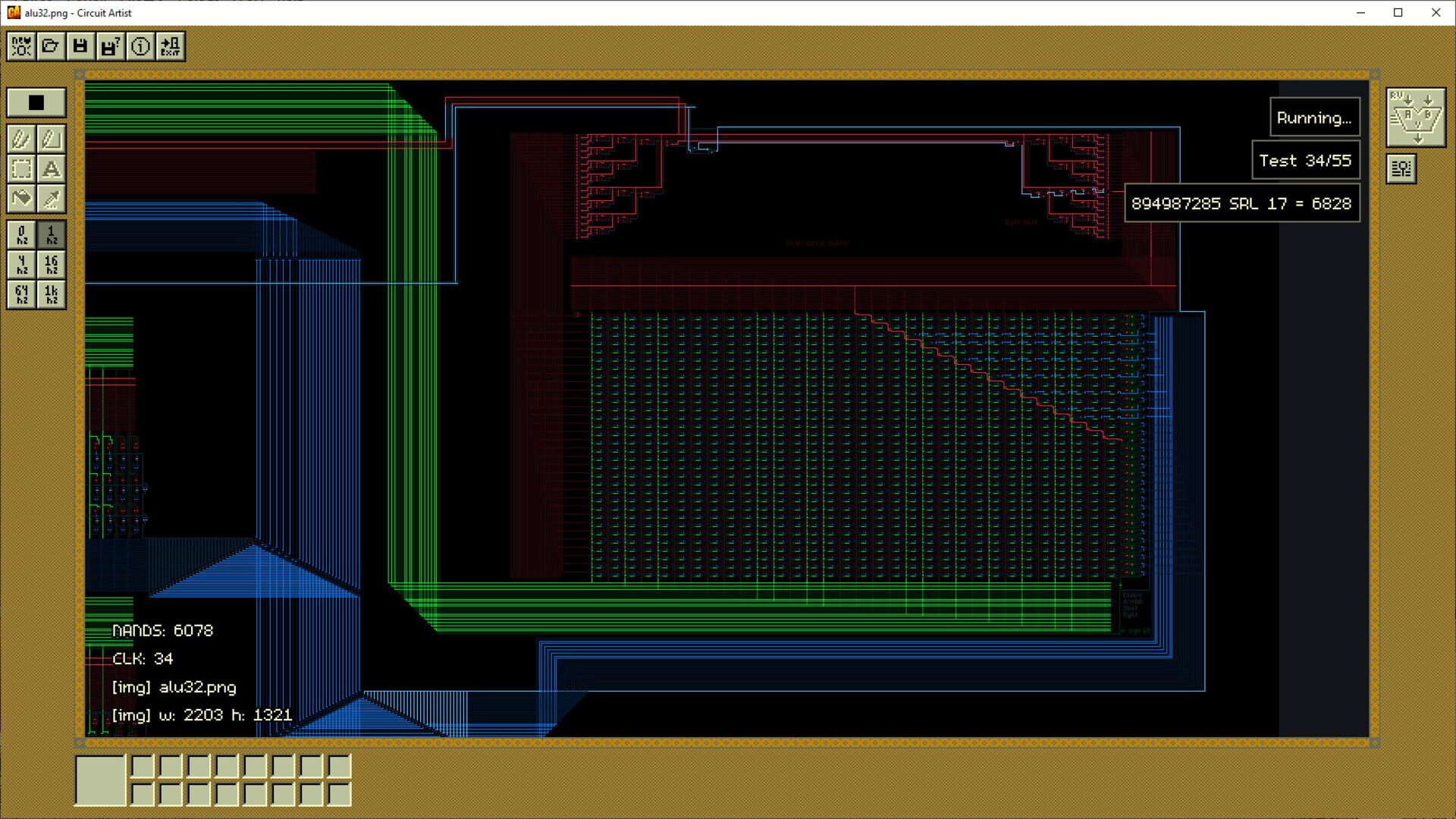Grab the color picker tool
The height and width of the screenshot is (819, 1456).
coord(52,199)
